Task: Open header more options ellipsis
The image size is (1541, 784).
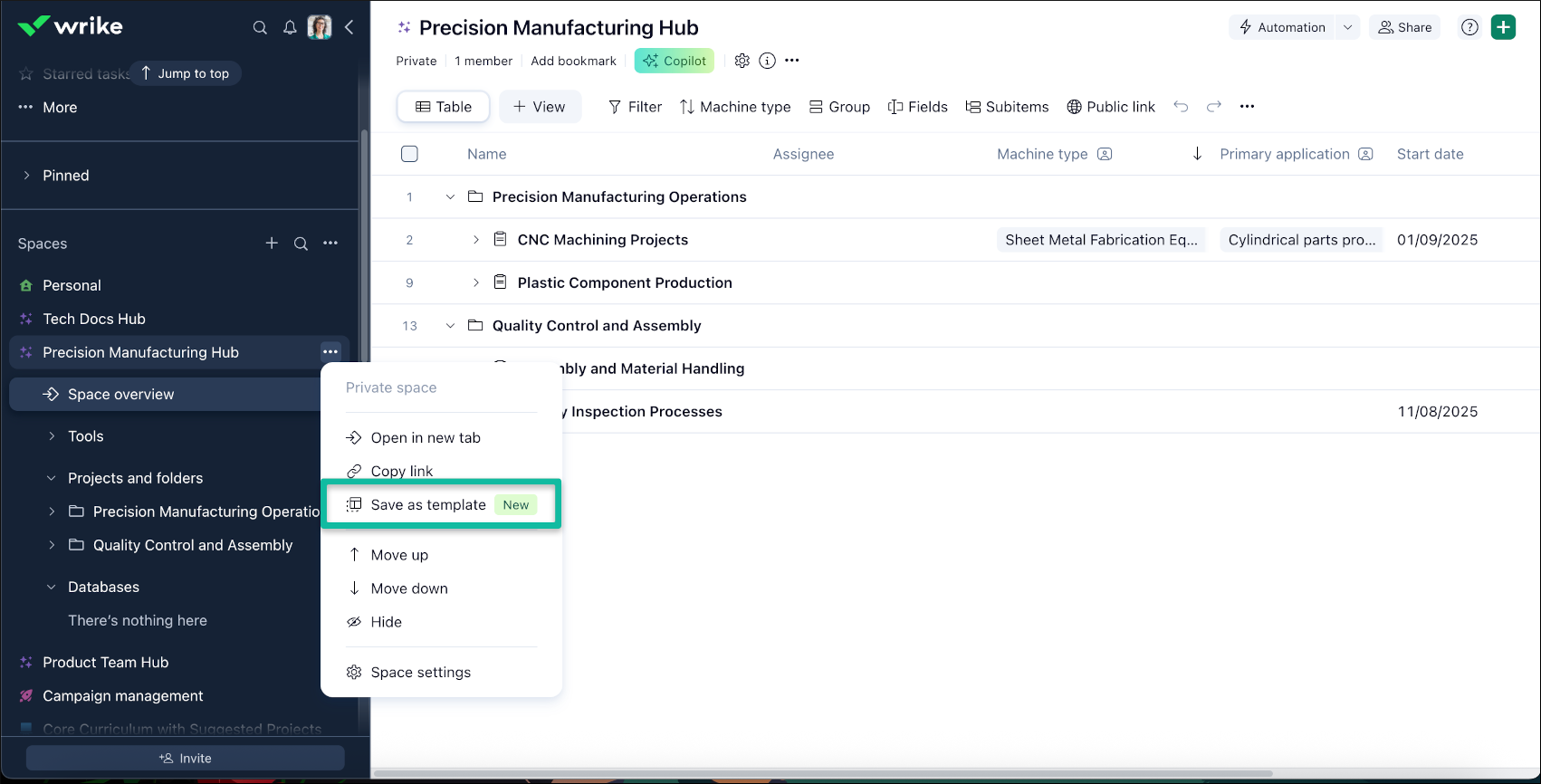Action: (x=792, y=61)
